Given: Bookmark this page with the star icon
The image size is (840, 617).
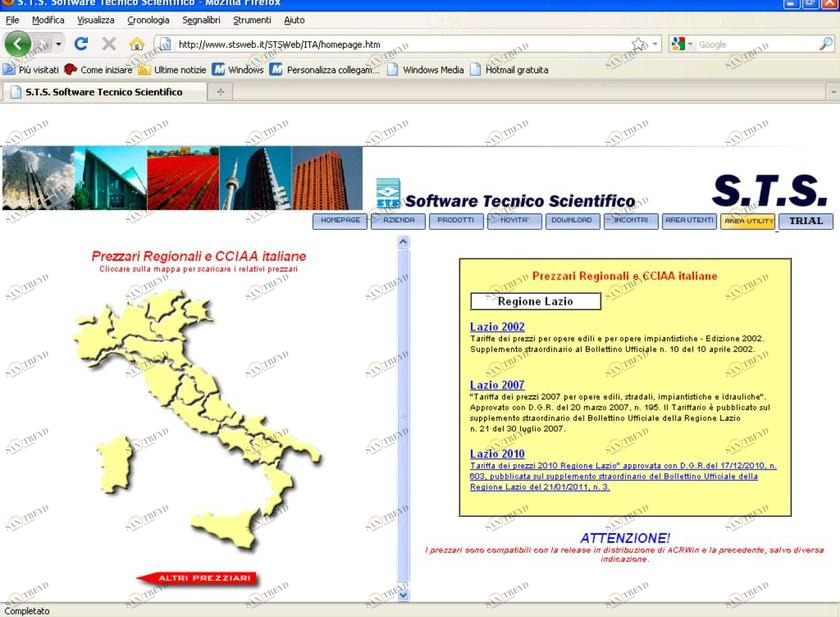Looking at the screenshot, I should (638, 44).
